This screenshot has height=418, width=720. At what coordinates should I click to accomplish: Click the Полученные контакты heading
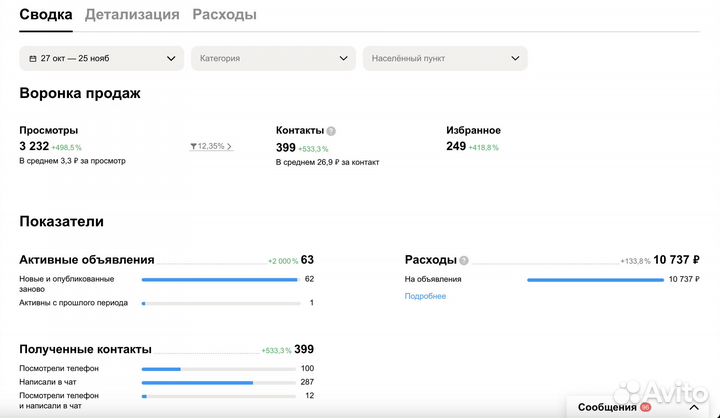85,349
